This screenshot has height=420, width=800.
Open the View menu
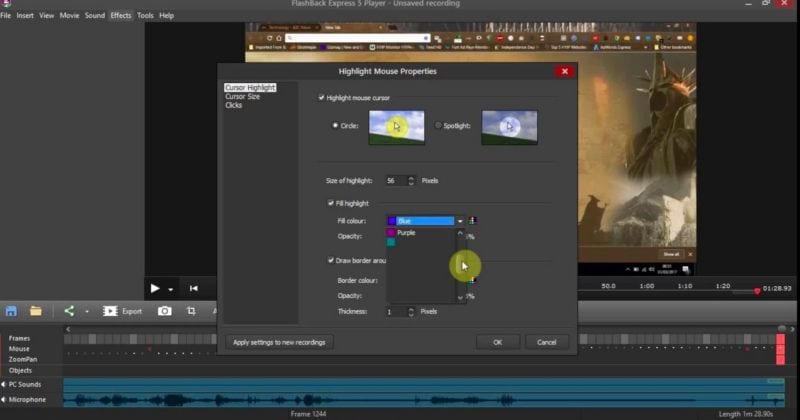[46, 15]
